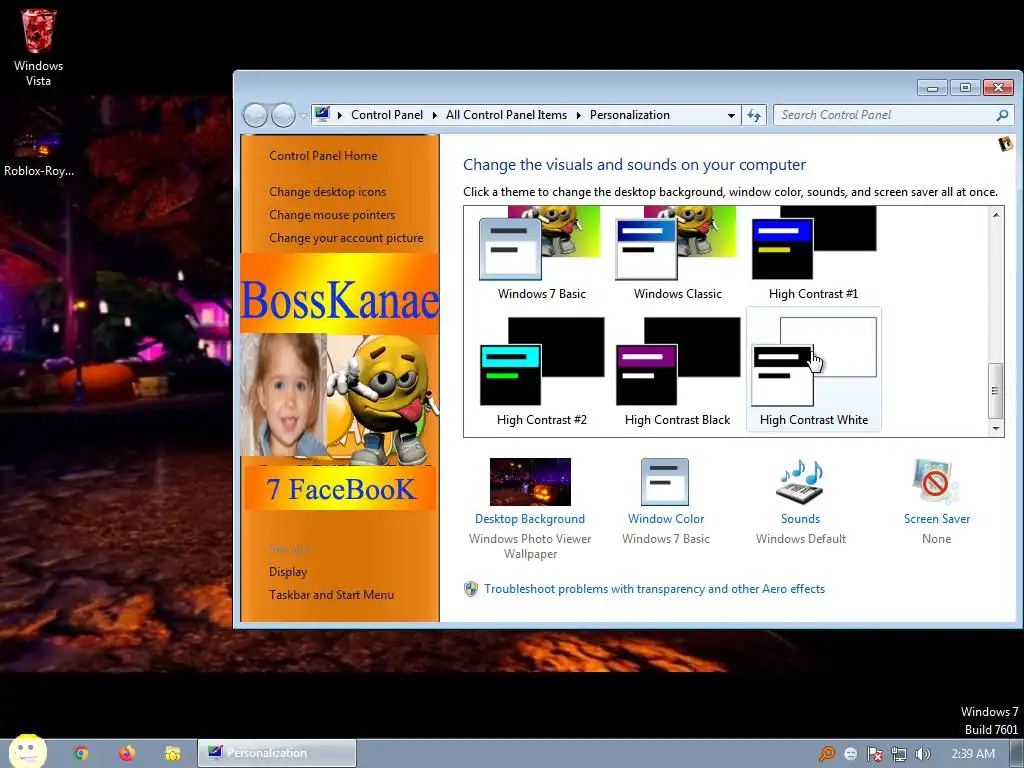This screenshot has height=768, width=1024.
Task: Click the address bar computer icon
Action: coord(322,115)
